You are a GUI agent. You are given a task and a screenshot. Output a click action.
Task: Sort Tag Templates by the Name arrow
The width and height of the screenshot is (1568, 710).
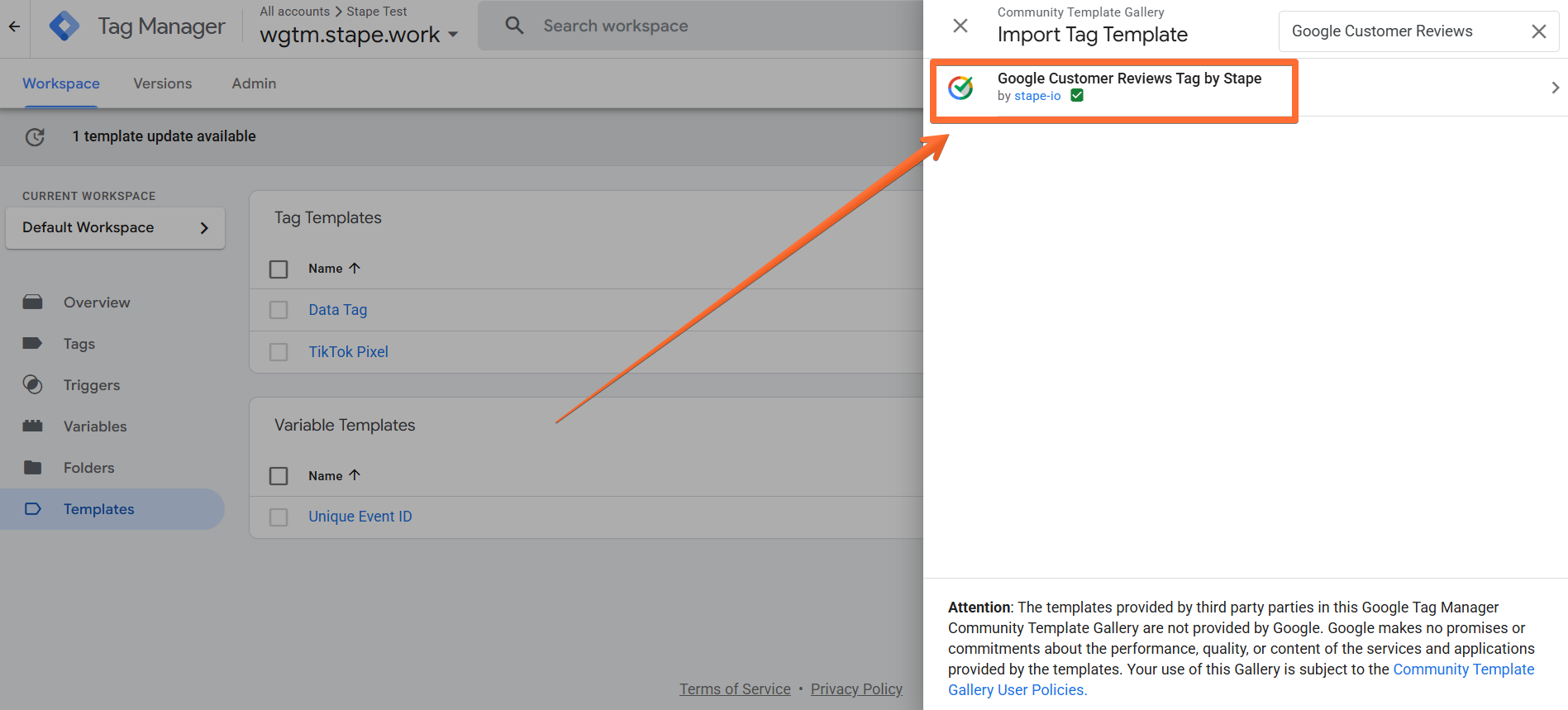pos(355,269)
